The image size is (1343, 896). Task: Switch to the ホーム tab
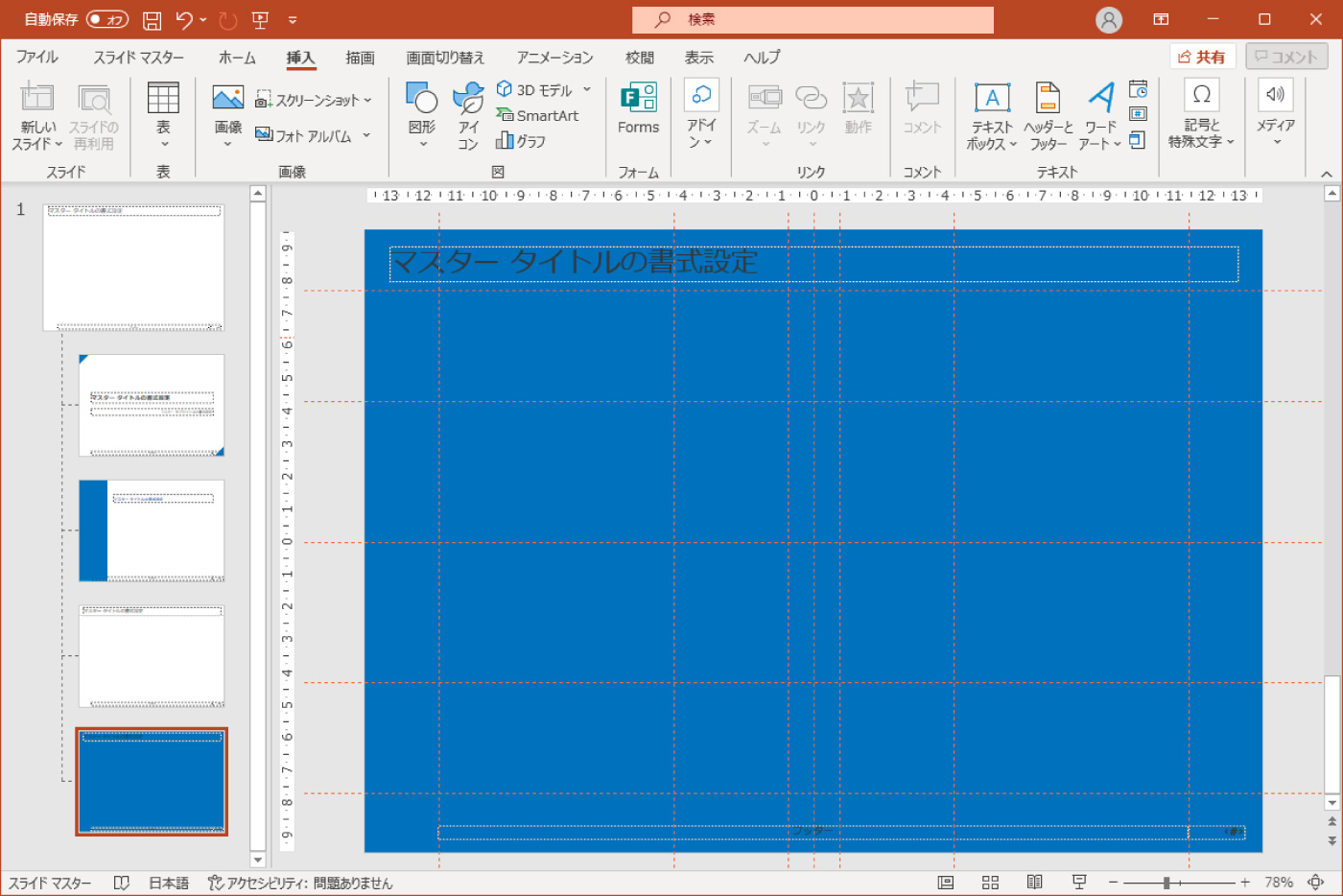(237, 58)
